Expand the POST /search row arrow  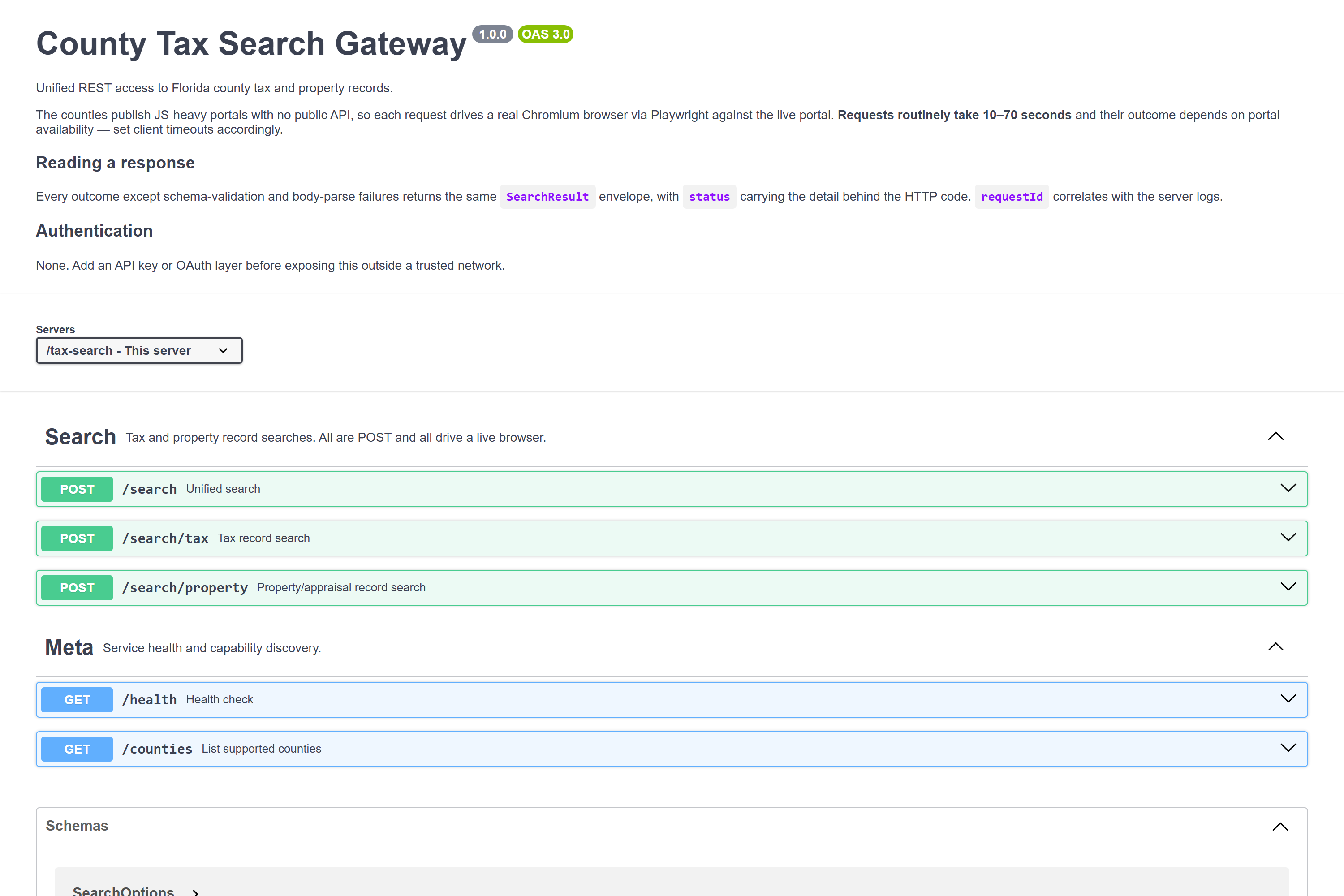click(1288, 488)
